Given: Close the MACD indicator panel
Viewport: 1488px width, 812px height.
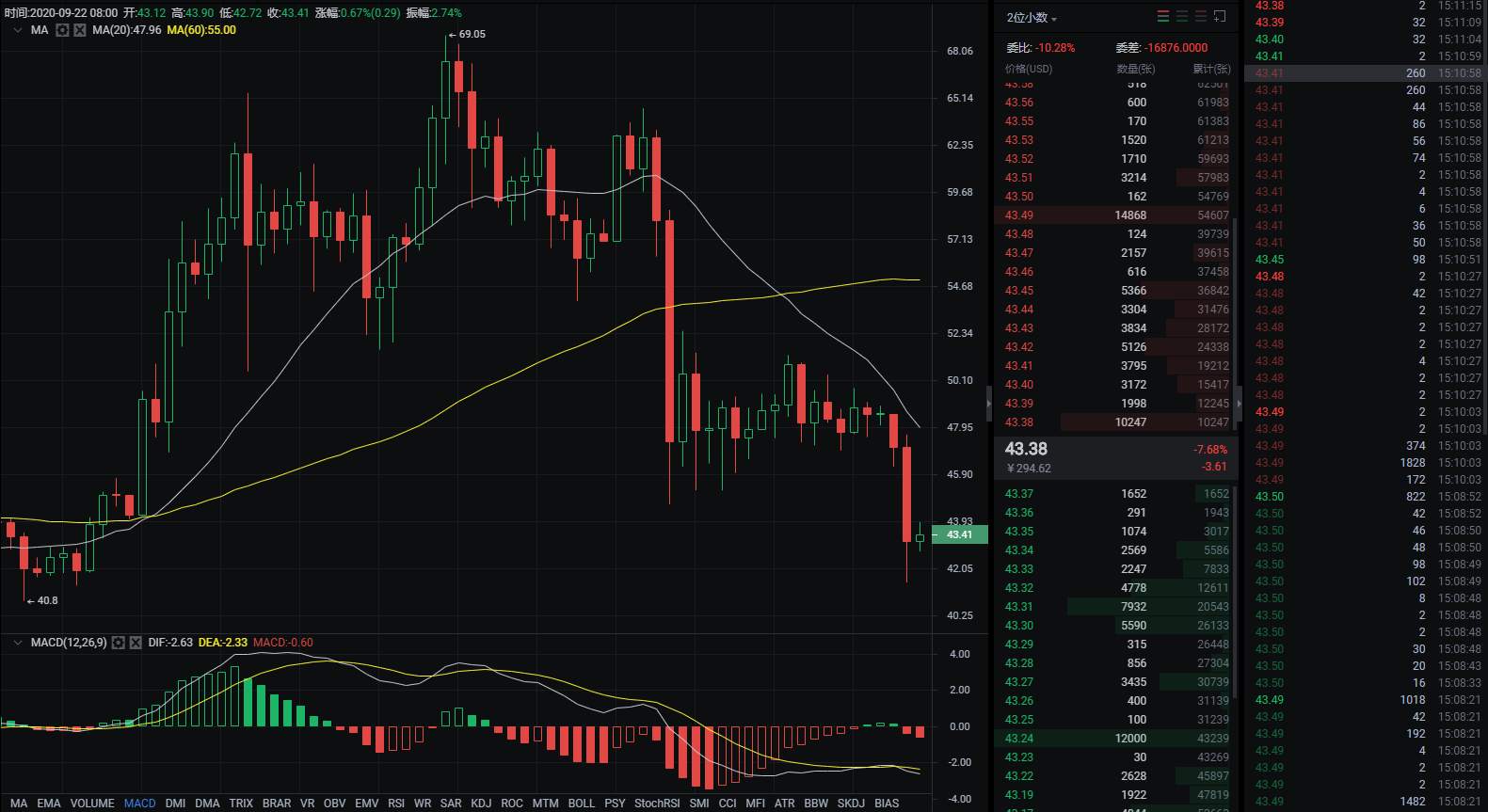Looking at the screenshot, I should click(136, 643).
